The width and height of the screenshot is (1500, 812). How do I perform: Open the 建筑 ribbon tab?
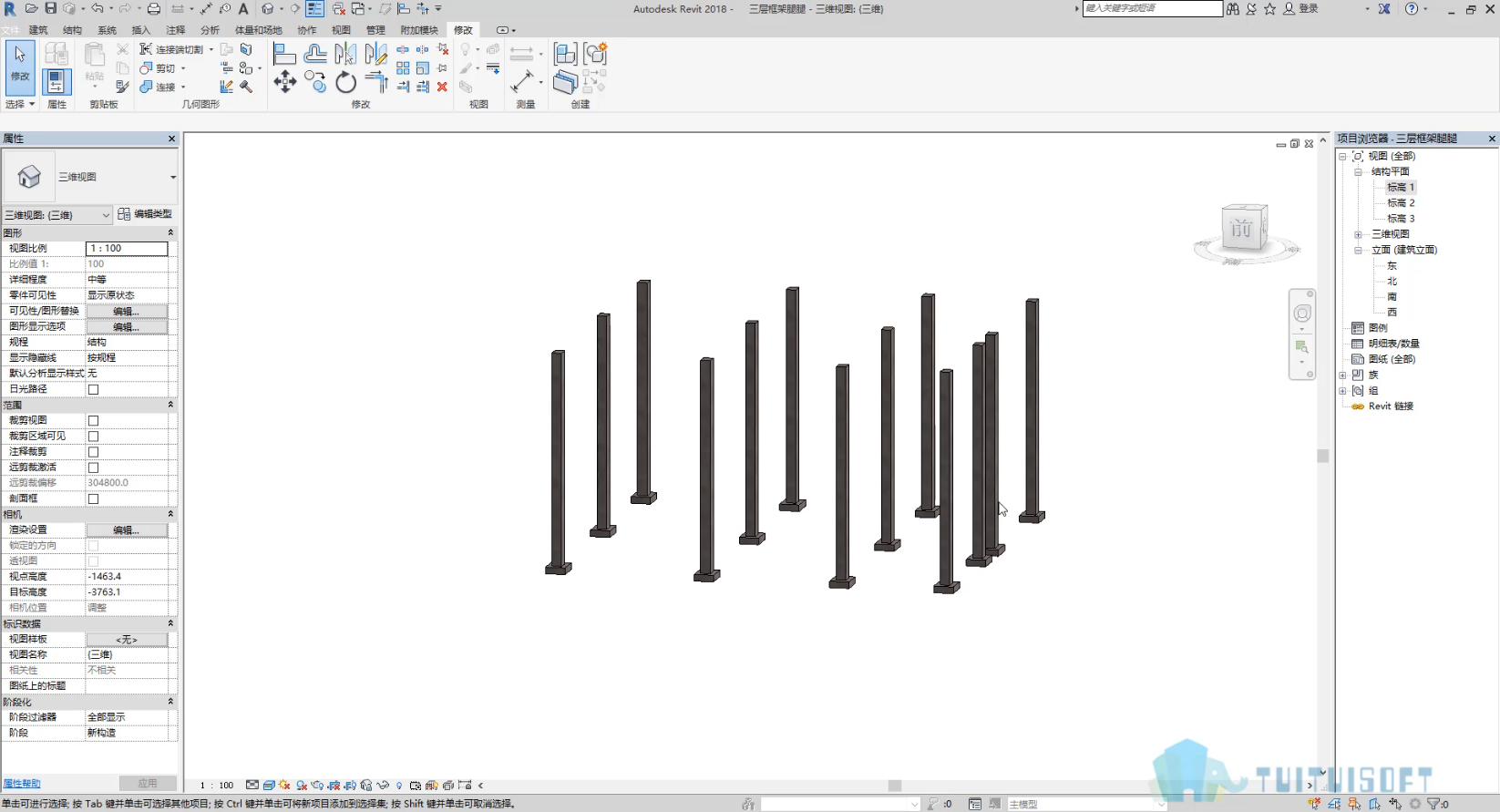click(38, 30)
